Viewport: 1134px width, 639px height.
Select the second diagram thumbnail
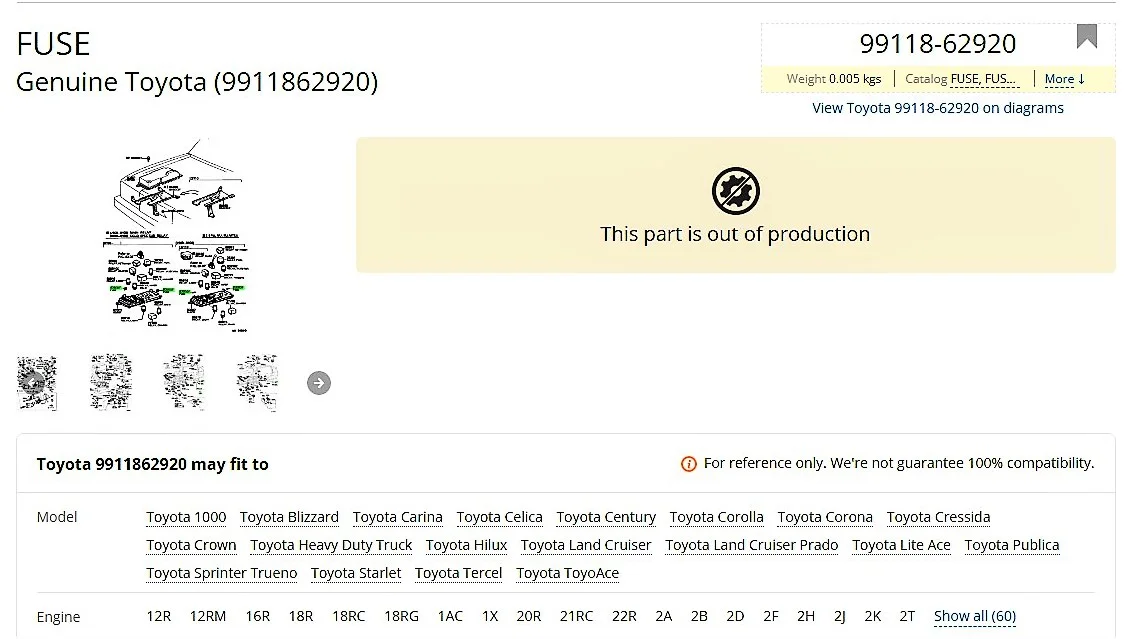[x=110, y=382]
